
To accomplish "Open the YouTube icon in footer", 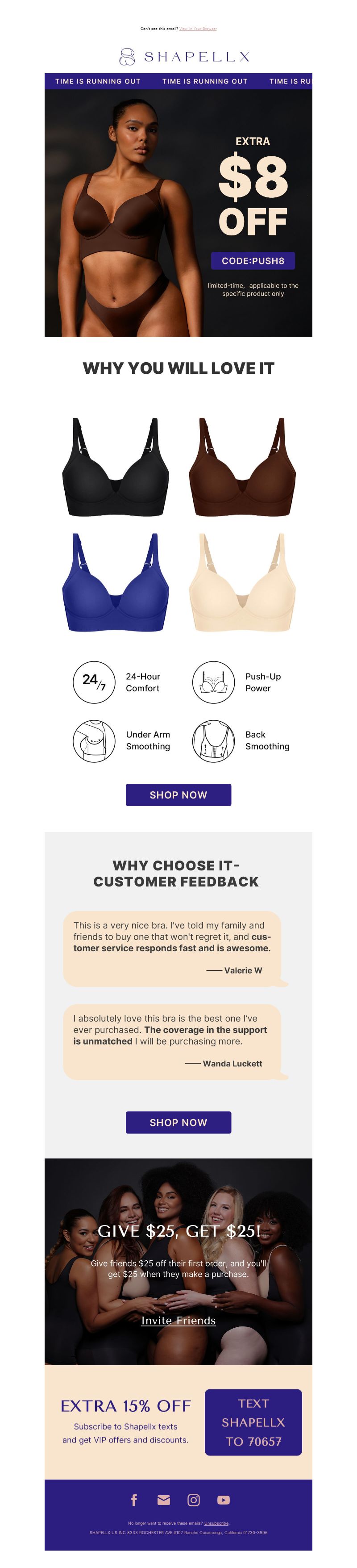I will point(223,1500).
